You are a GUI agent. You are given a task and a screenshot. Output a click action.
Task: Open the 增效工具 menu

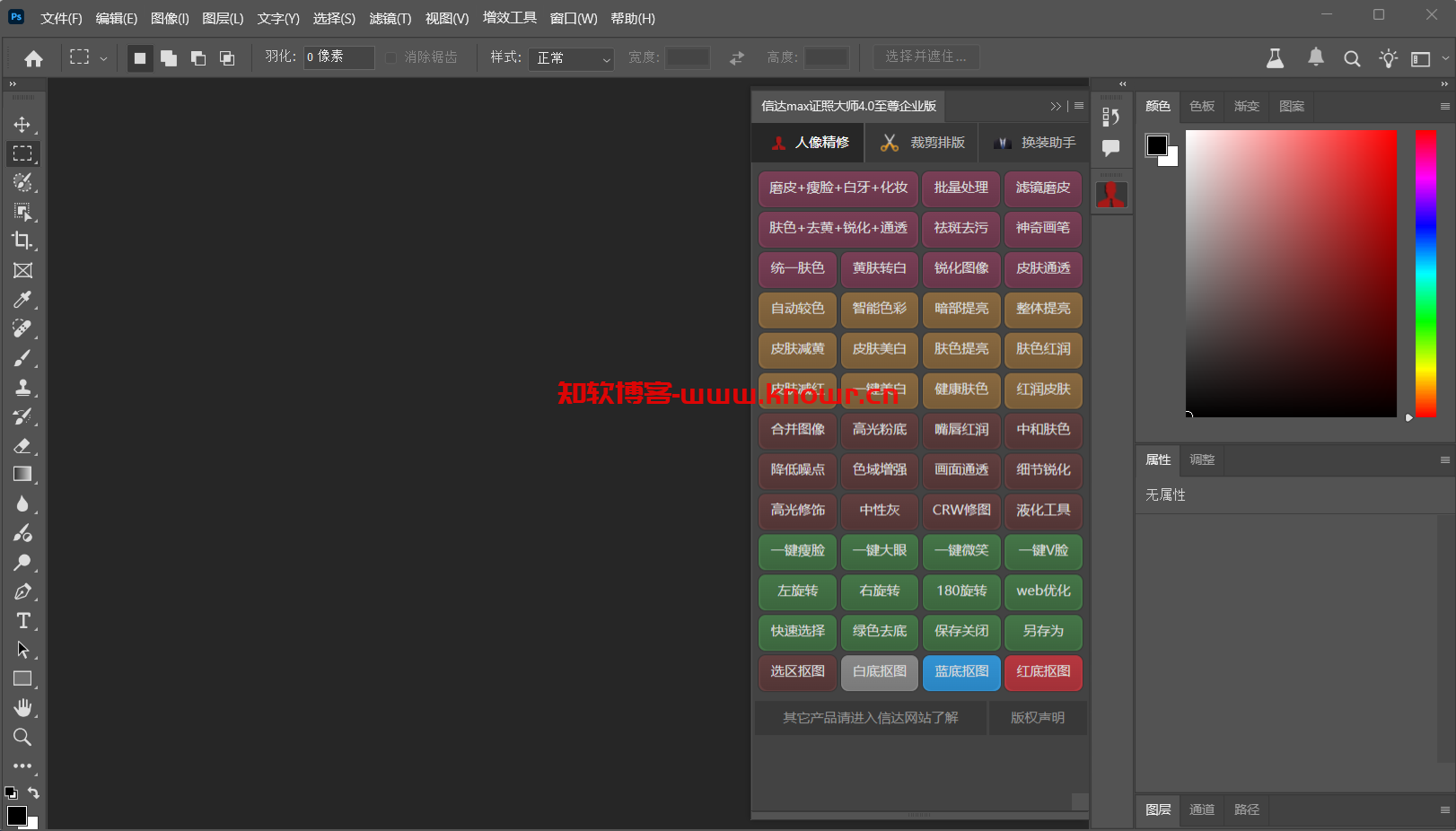(x=510, y=18)
